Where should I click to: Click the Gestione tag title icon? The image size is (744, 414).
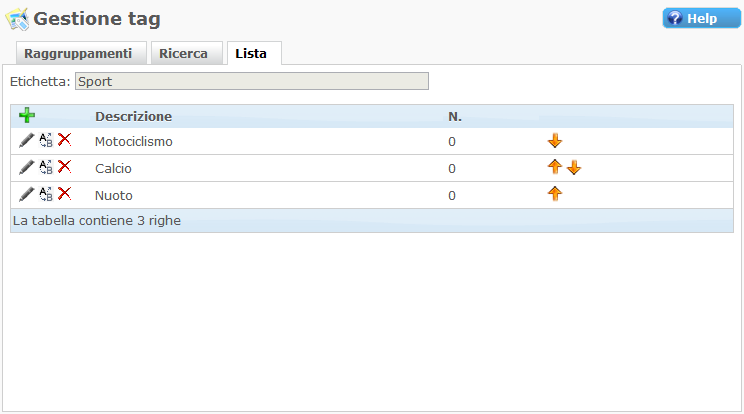17,19
